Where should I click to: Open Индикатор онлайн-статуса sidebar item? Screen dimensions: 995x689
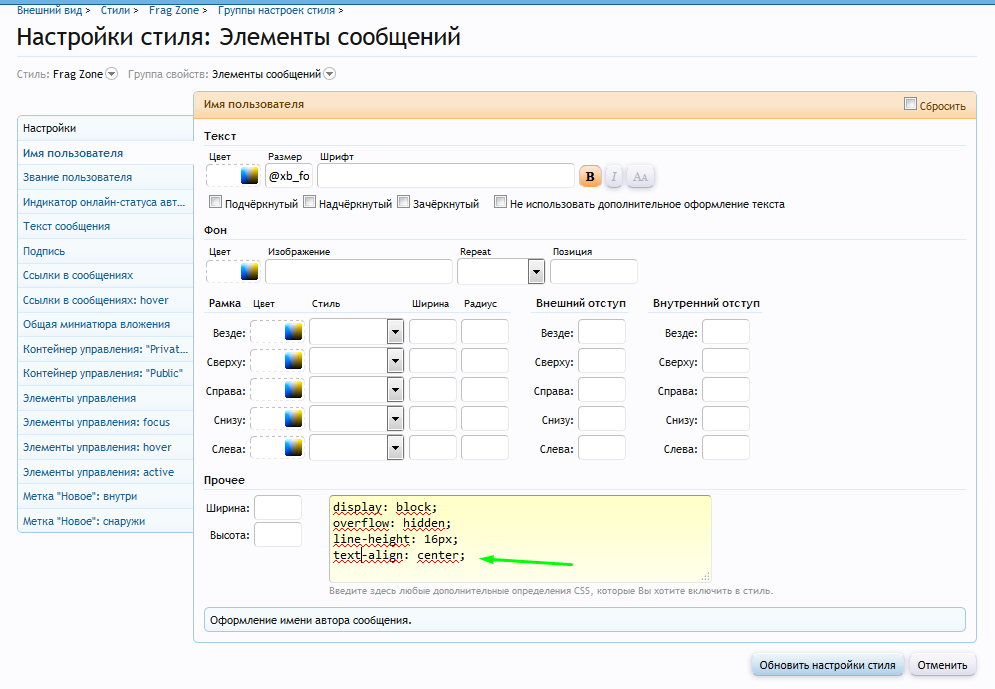tap(105, 202)
